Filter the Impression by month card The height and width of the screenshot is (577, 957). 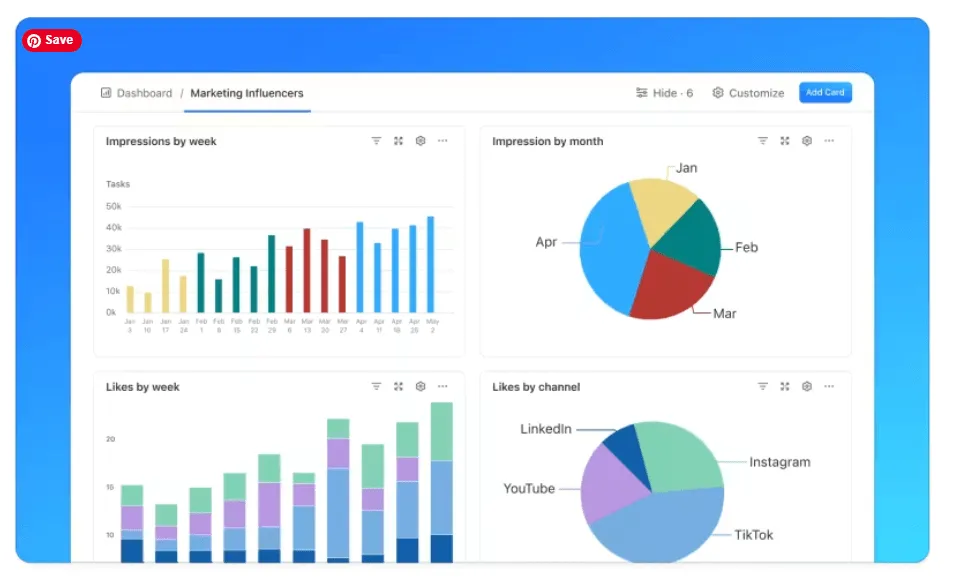click(x=762, y=141)
